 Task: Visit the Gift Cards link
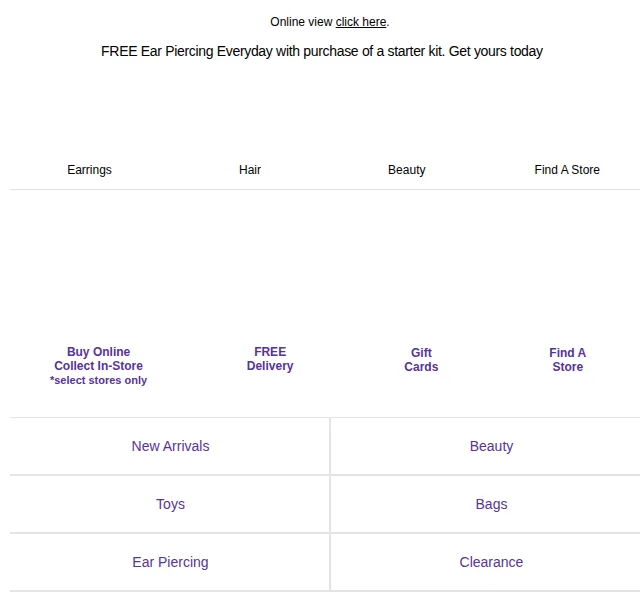click(421, 360)
